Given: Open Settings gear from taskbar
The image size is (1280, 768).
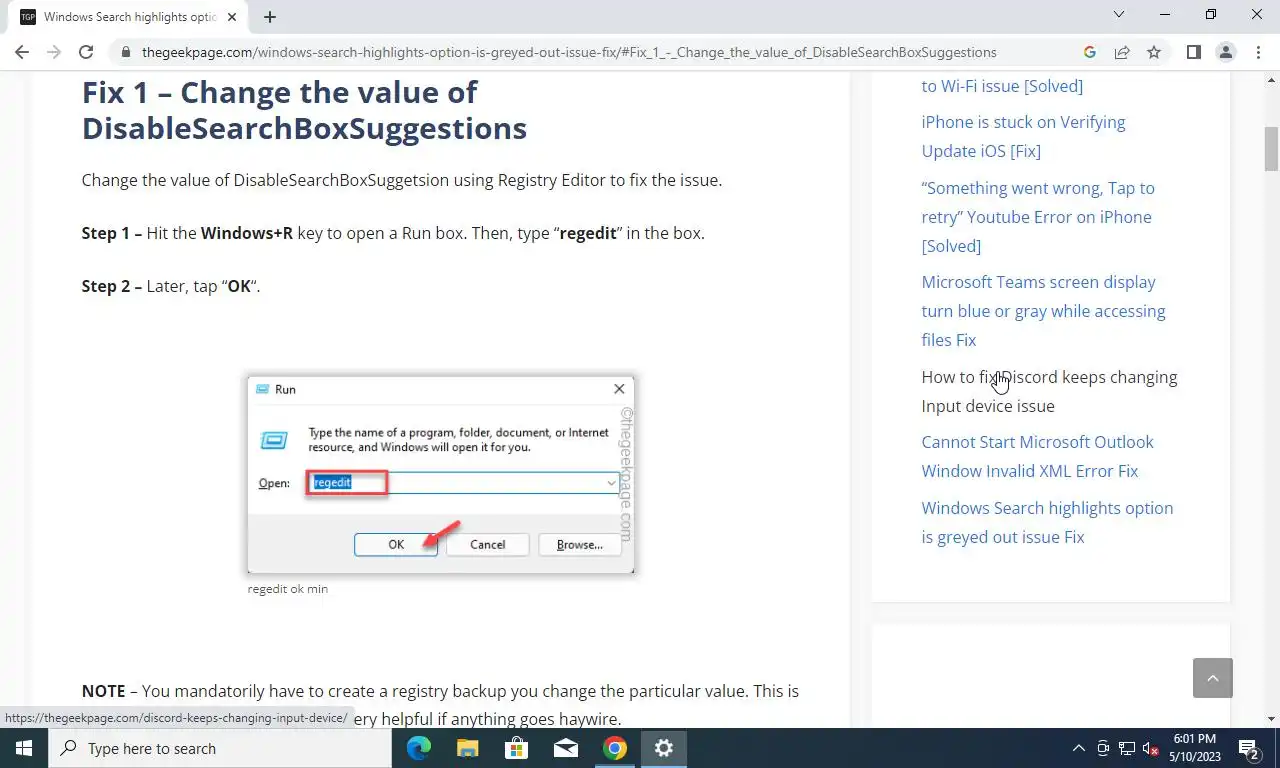Looking at the screenshot, I should 664,748.
